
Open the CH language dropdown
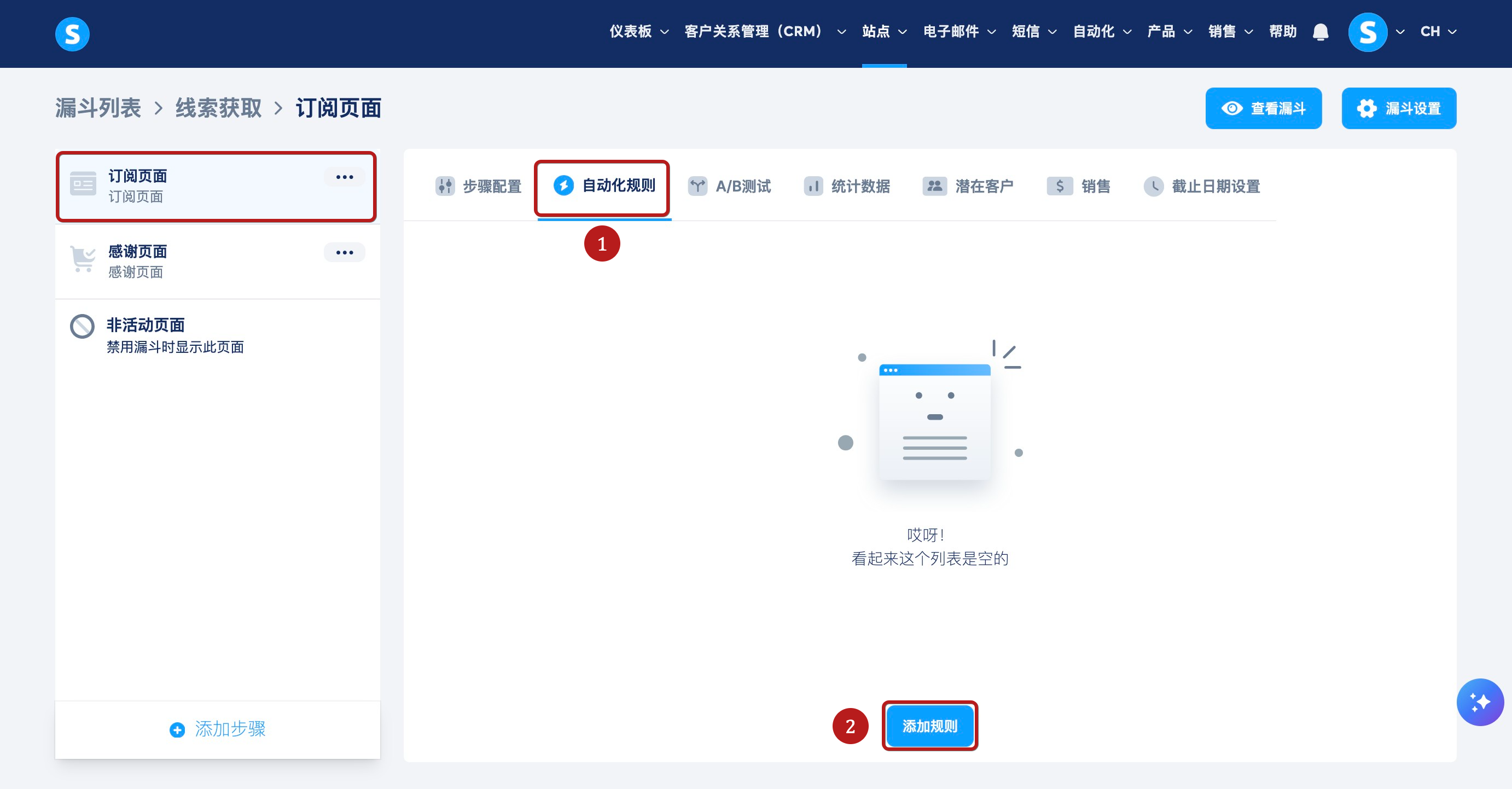click(1438, 32)
